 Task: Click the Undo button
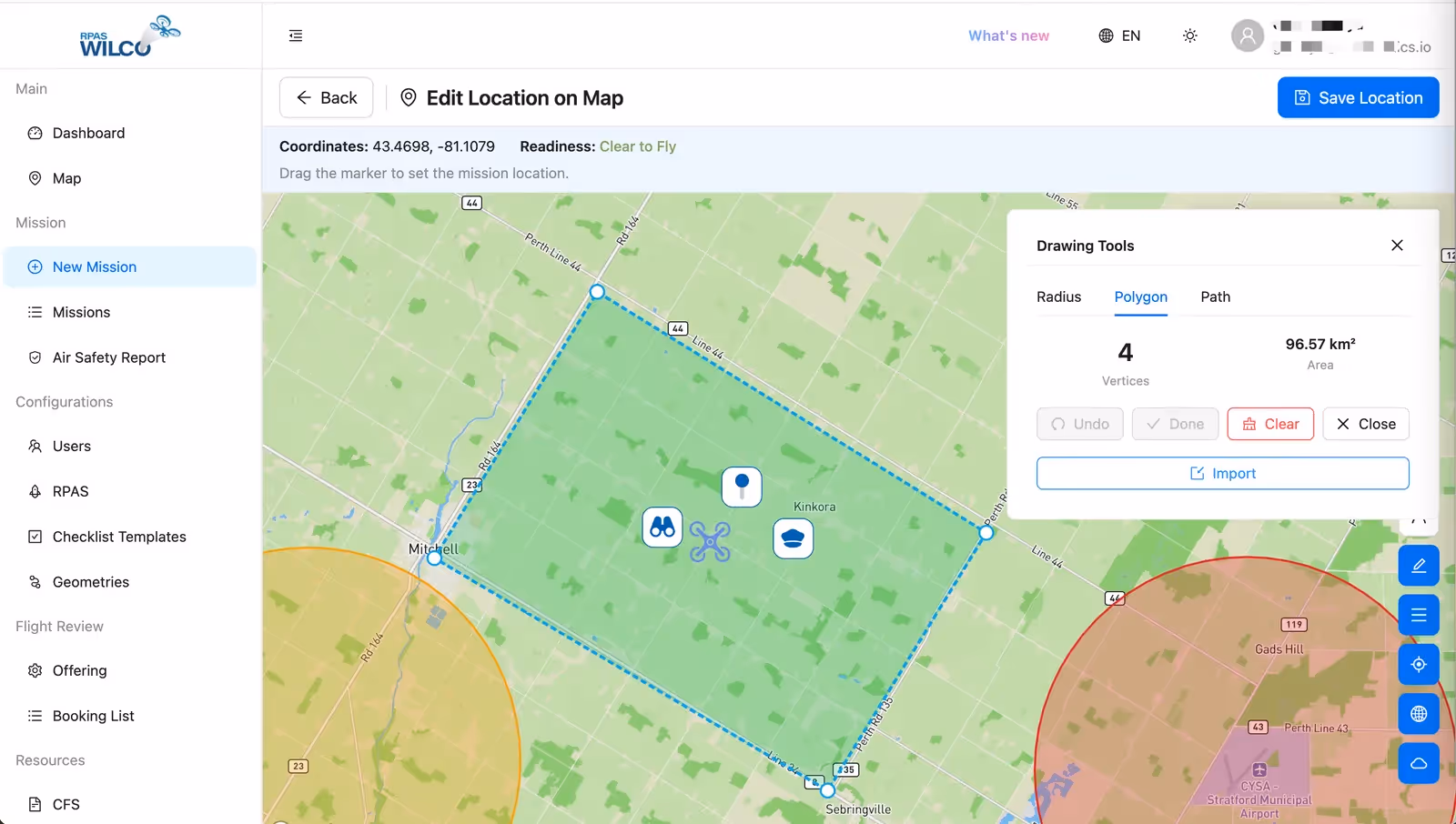1080,424
